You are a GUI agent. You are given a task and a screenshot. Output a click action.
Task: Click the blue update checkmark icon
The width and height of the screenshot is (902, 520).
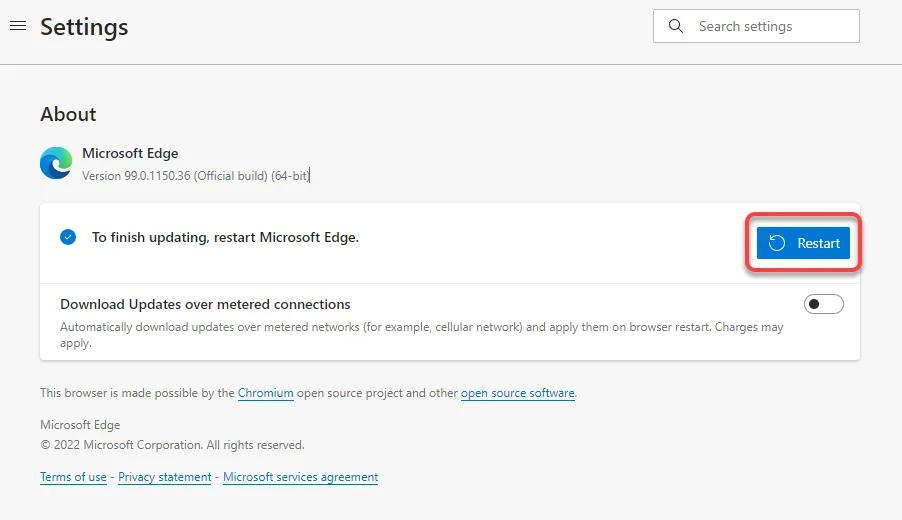68,237
